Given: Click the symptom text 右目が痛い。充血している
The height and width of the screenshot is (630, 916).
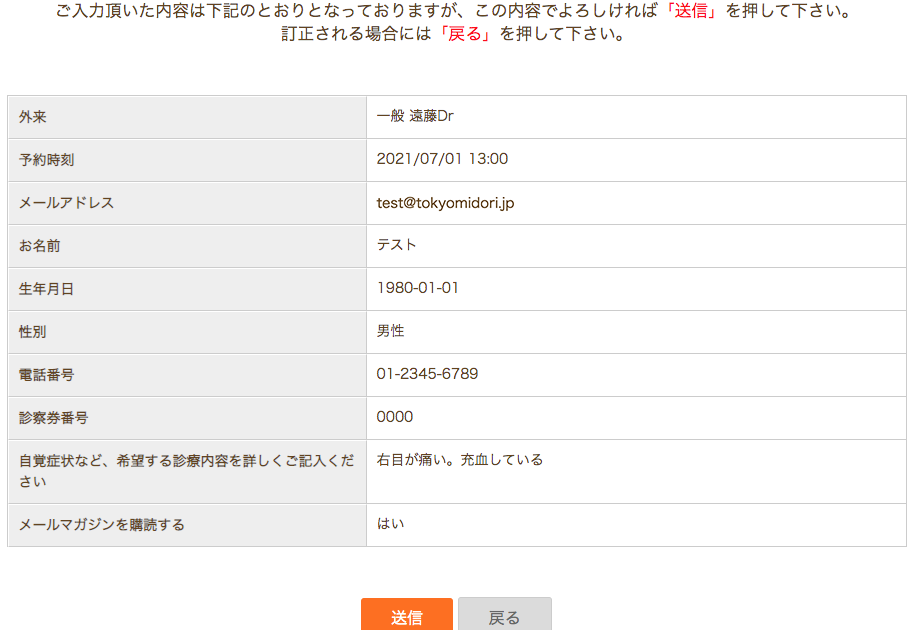Looking at the screenshot, I should coord(460,460).
